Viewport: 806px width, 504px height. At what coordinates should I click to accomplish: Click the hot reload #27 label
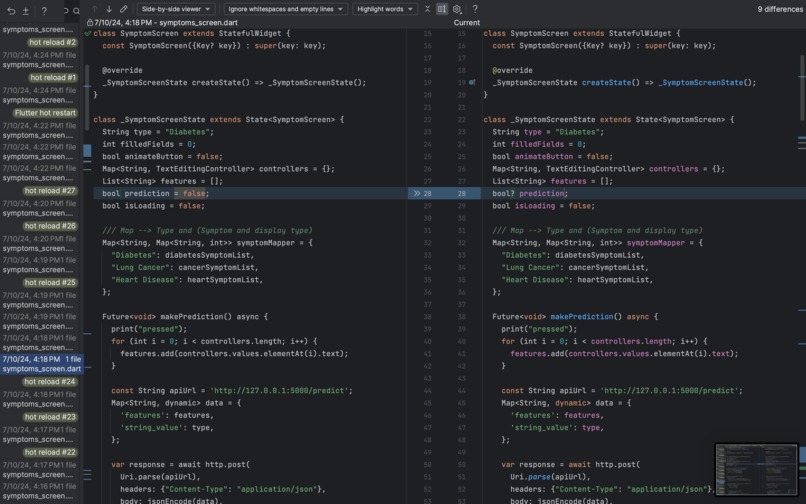click(x=50, y=191)
